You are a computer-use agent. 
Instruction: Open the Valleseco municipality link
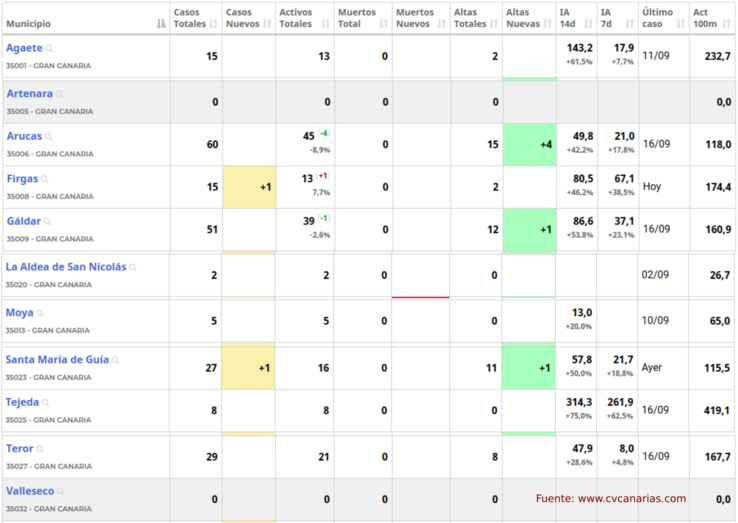[30, 491]
